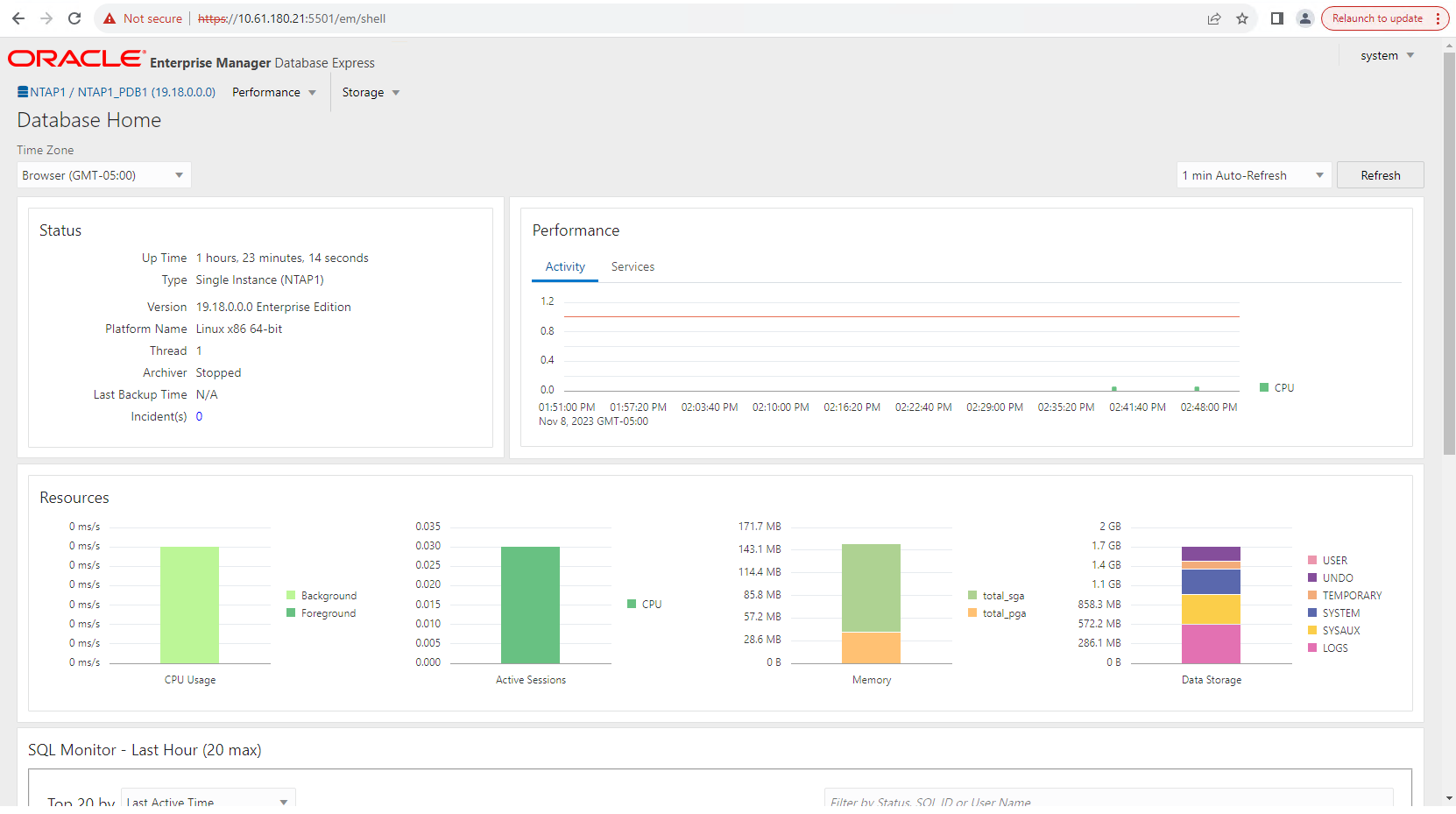Expand the 1 min Auto-Refresh dropdown

point(1253,175)
